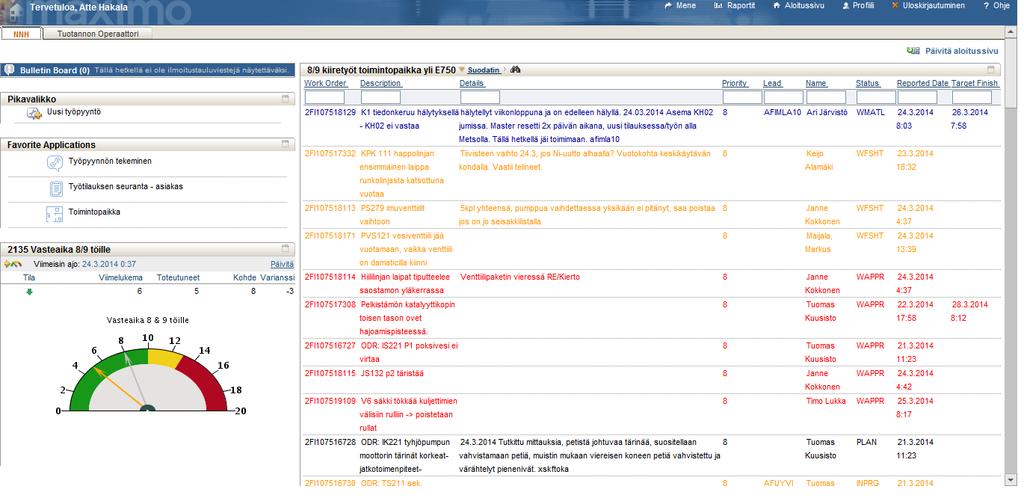Open Uusi työpyyntö quick insert

pyautogui.click(x=74, y=112)
